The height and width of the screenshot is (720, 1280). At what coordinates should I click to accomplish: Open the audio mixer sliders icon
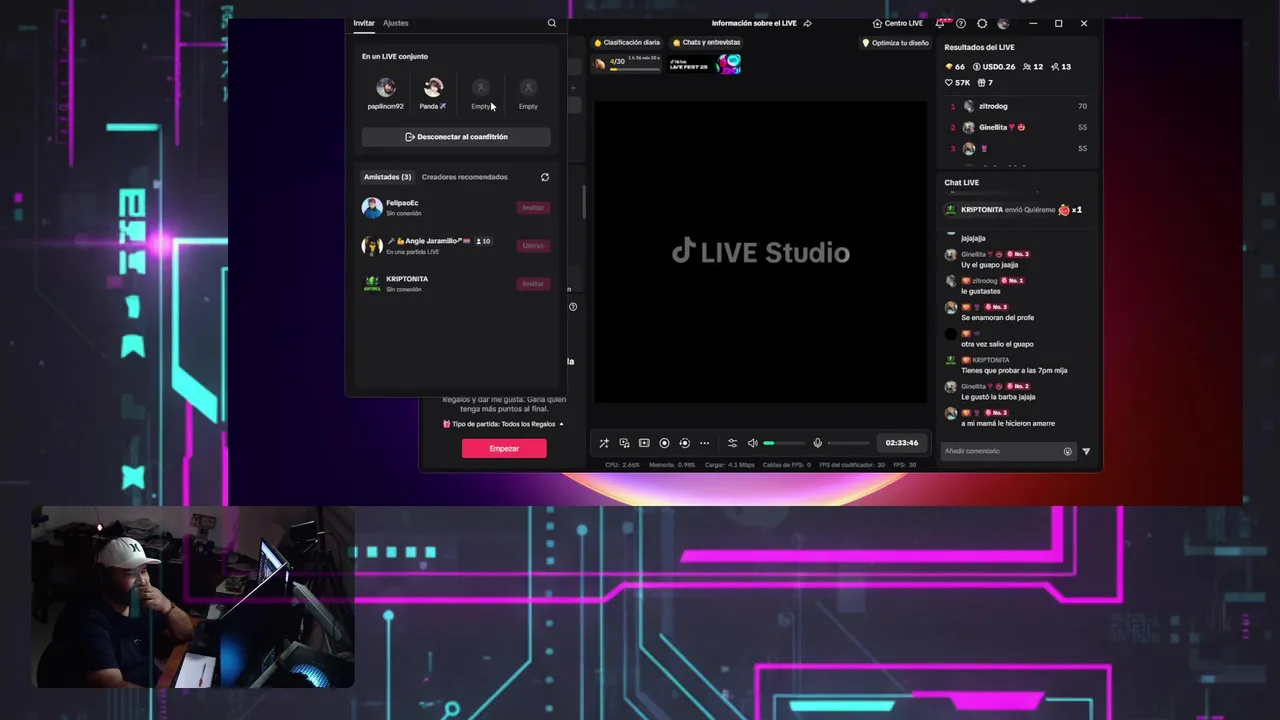(x=732, y=443)
